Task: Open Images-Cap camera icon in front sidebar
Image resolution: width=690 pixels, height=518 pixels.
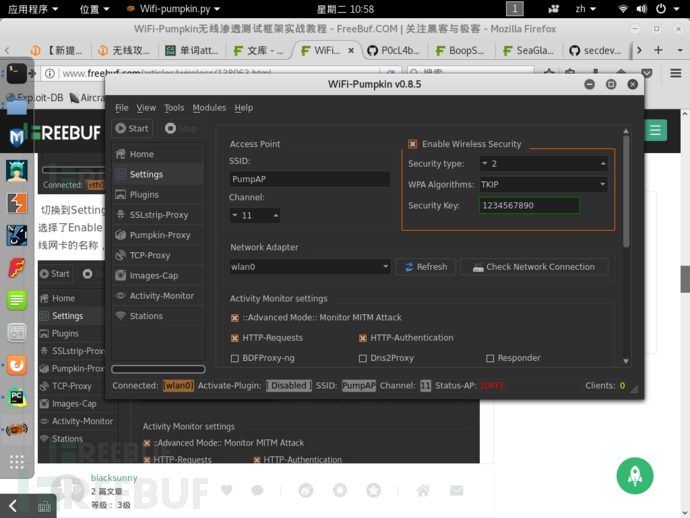Action: [x=121, y=276]
